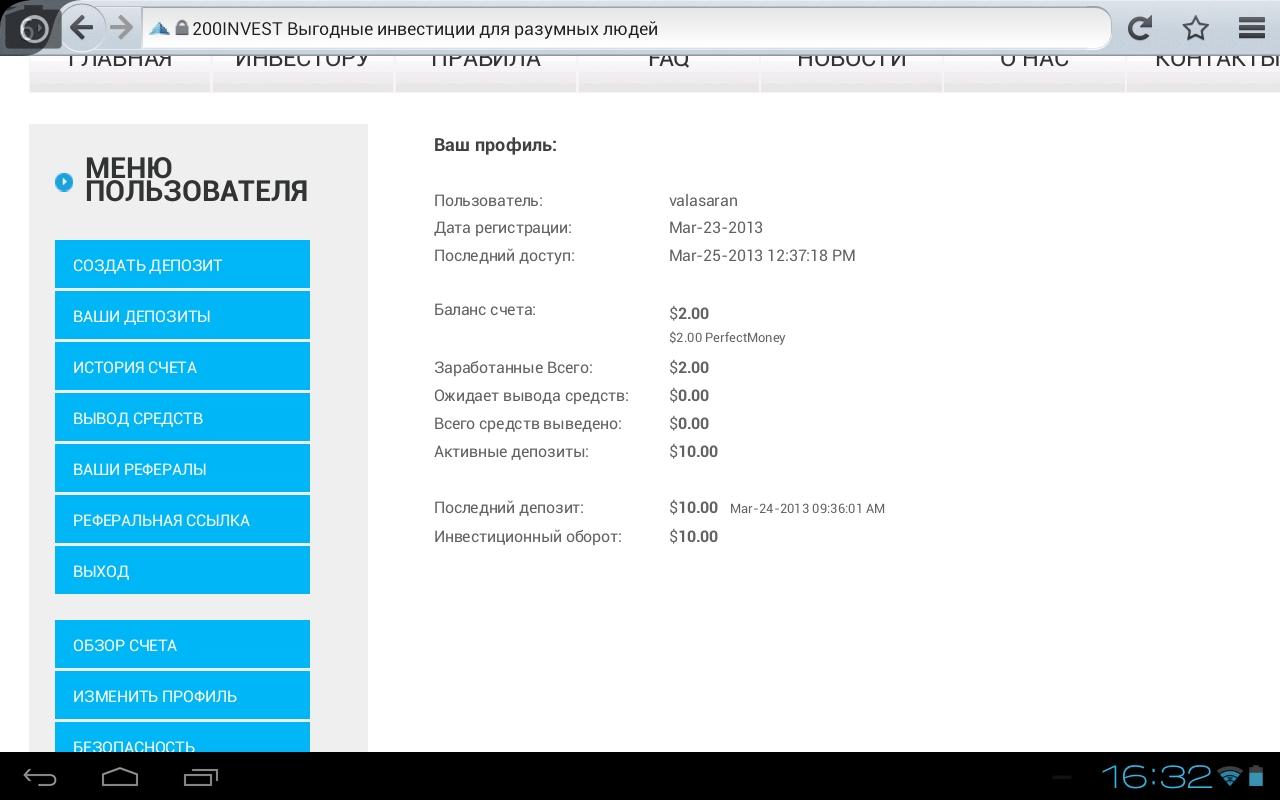Tap the browser forward arrow
Image resolution: width=1280 pixels, height=800 pixels.
click(121, 28)
